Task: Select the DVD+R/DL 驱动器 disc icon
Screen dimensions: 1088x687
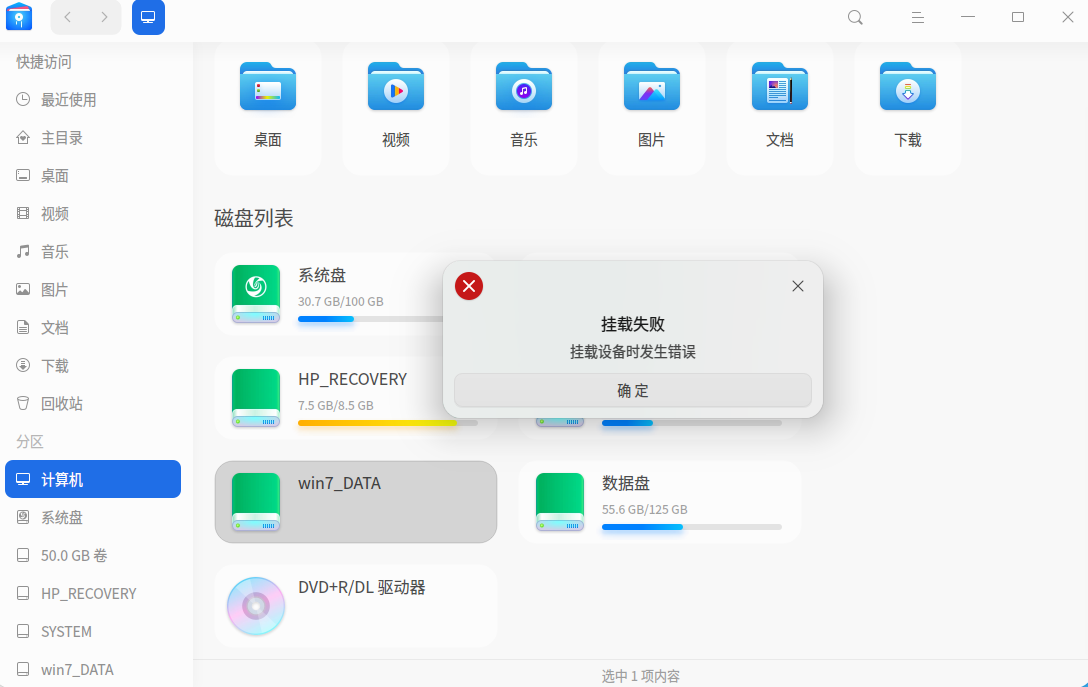Action: coord(256,607)
